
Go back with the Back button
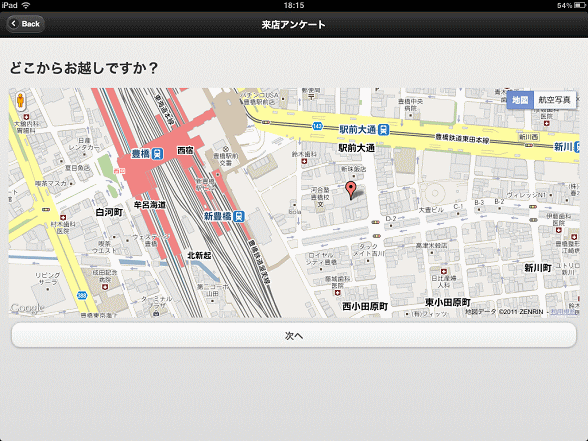pos(26,24)
